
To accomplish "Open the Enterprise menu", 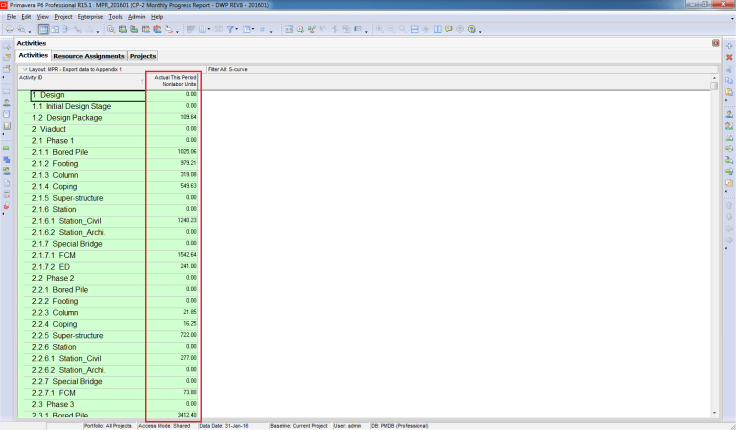I will click(x=90, y=17).
